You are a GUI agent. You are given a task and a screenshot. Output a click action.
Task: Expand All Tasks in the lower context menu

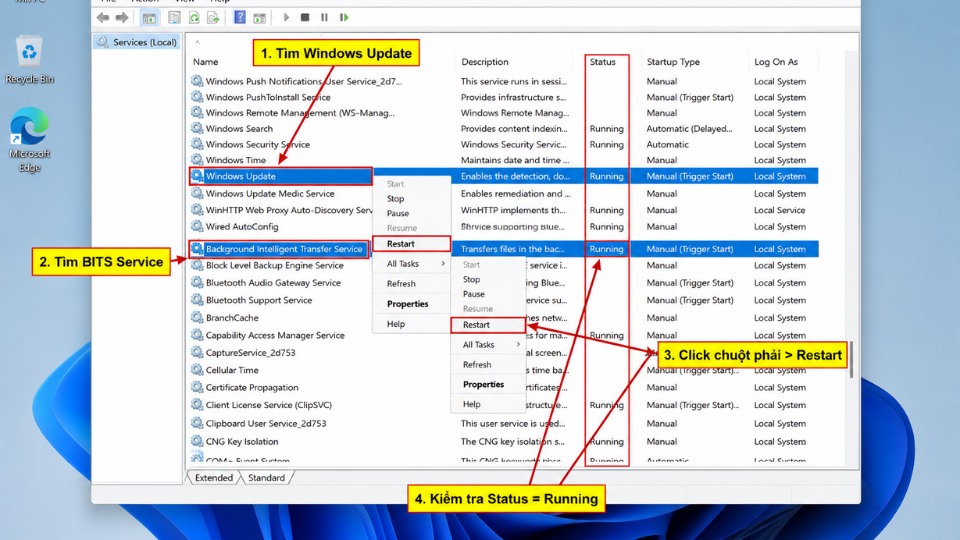tap(488, 345)
